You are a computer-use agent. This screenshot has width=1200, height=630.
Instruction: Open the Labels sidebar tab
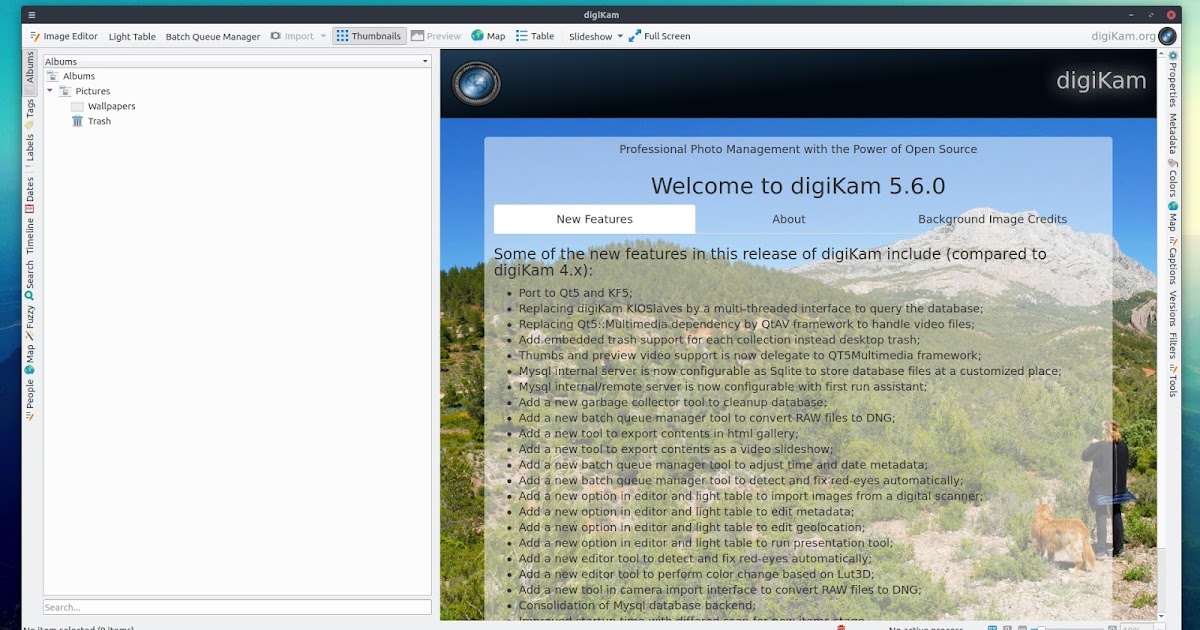tap(30, 151)
